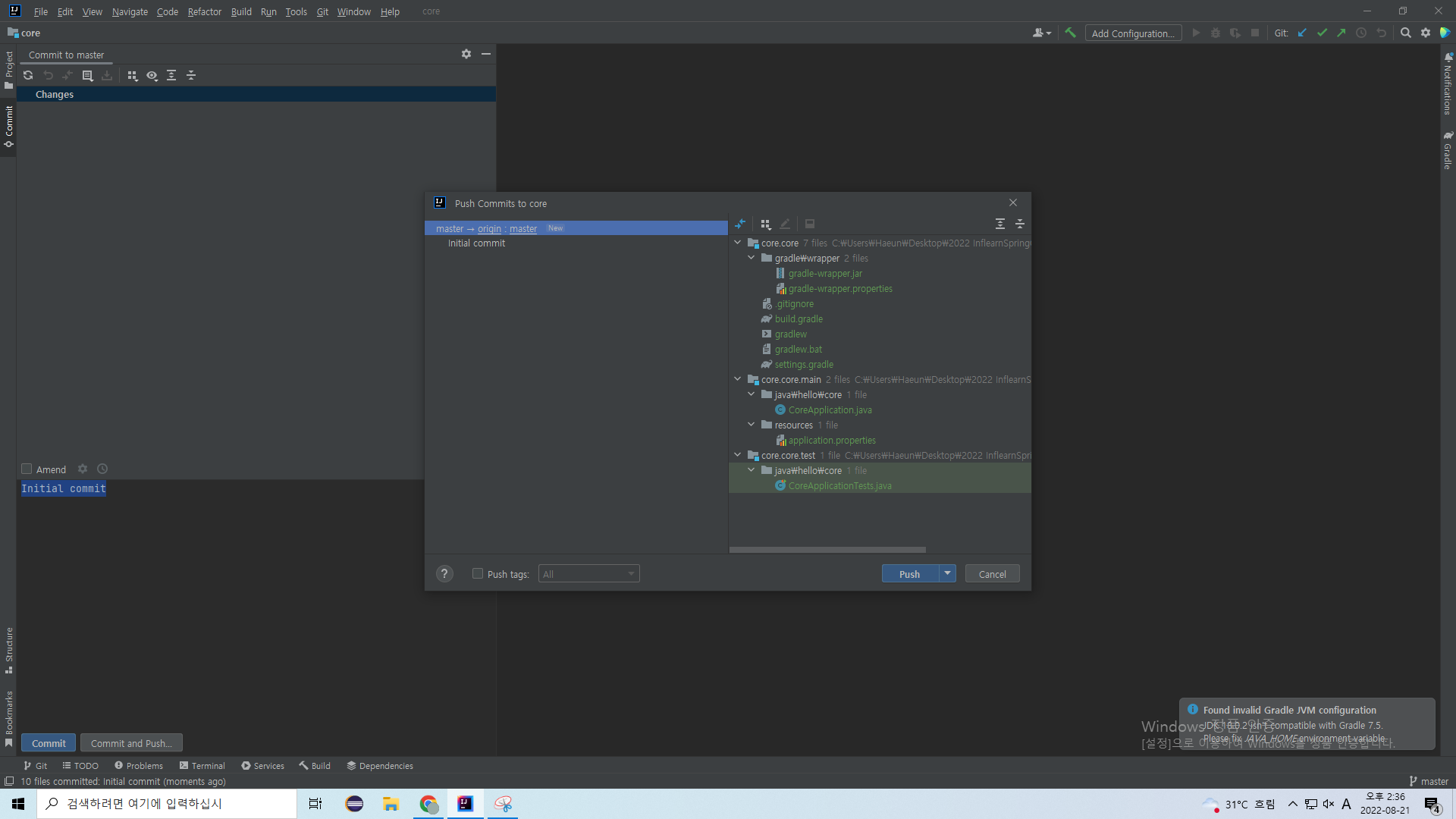Collapse the core.core.main tree node
Viewport: 1456px width, 819px height.
(738, 379)
